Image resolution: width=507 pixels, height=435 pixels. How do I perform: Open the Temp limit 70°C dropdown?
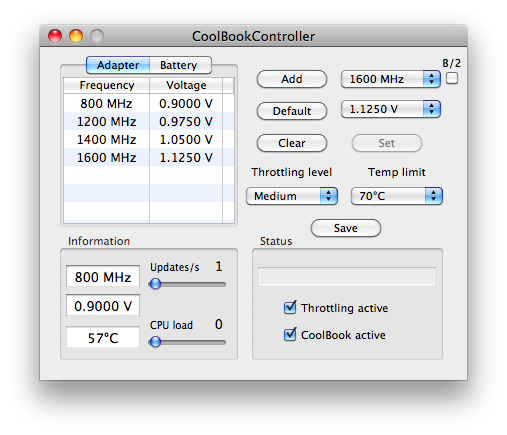[397, 196]
